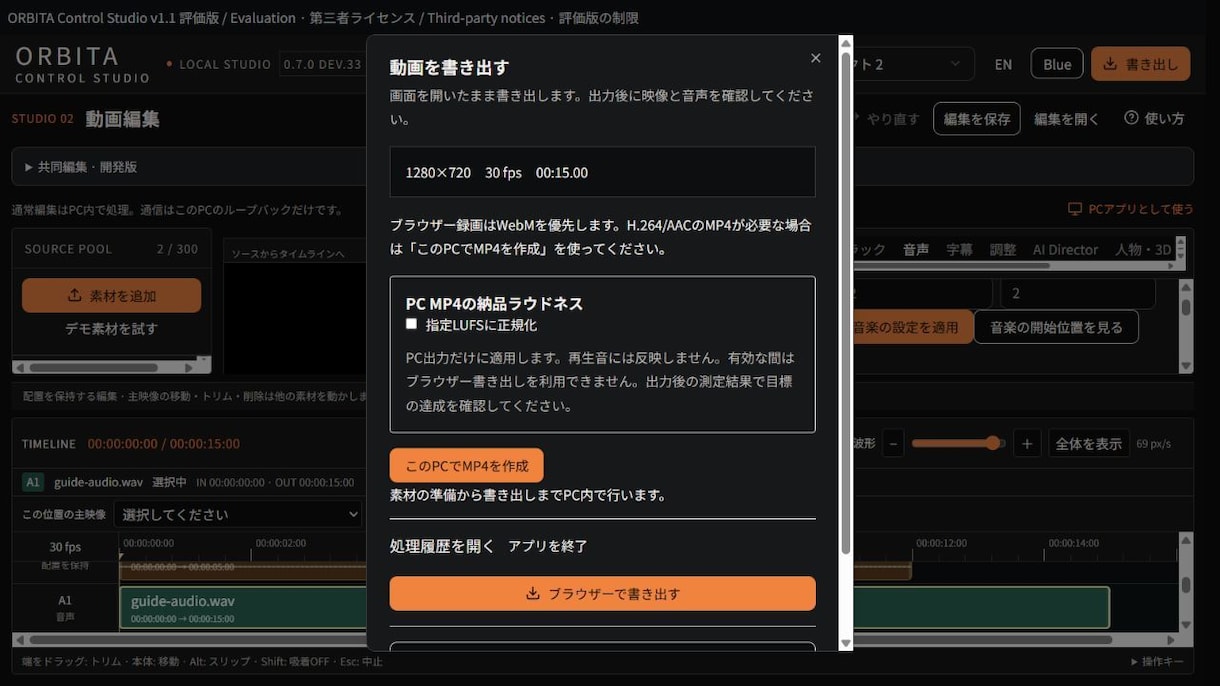The height and width of the screenshot is (686, 1220).
Task: Click the timeline vertical scrollbar up arrow
Action: point(1186,540)
